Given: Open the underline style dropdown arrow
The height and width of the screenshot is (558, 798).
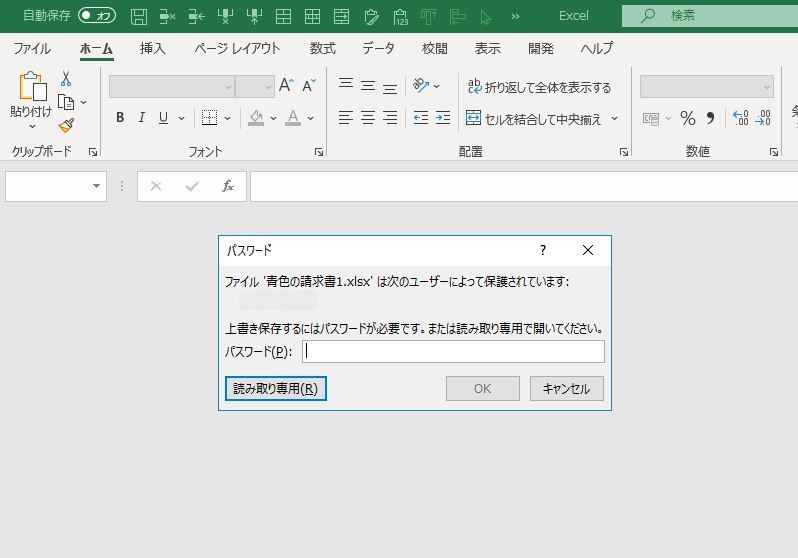Looking at the screenshot, I should 181,119.
